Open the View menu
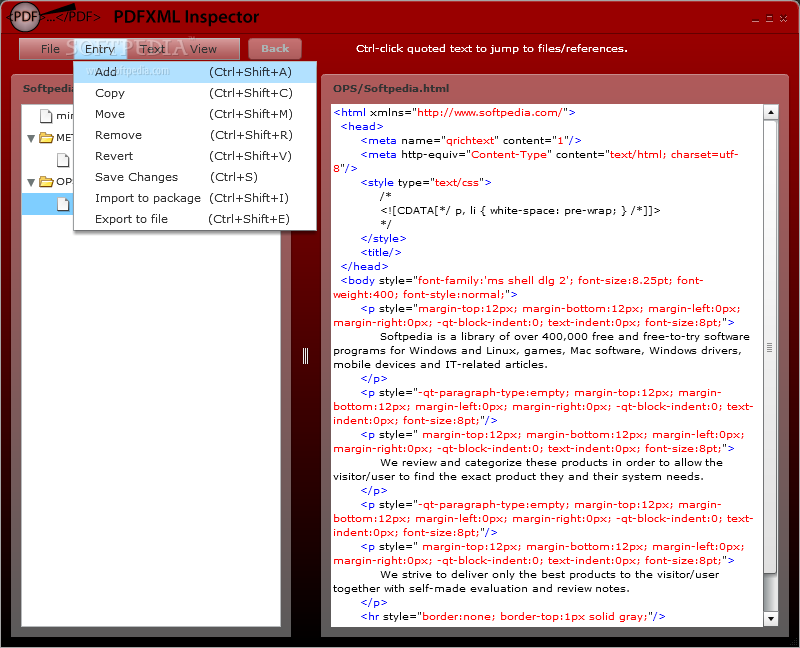800x648 pixels. click(x=203, y=49)
